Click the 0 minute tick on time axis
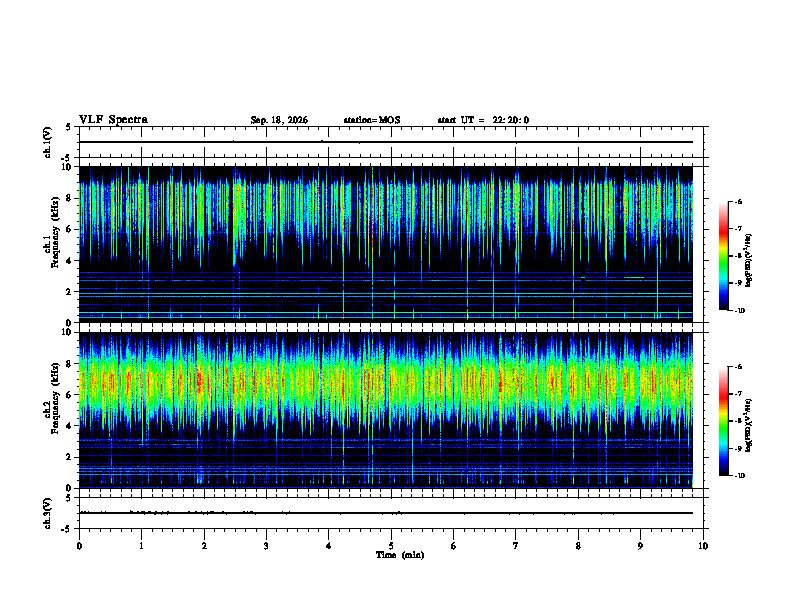 (79, 546)
